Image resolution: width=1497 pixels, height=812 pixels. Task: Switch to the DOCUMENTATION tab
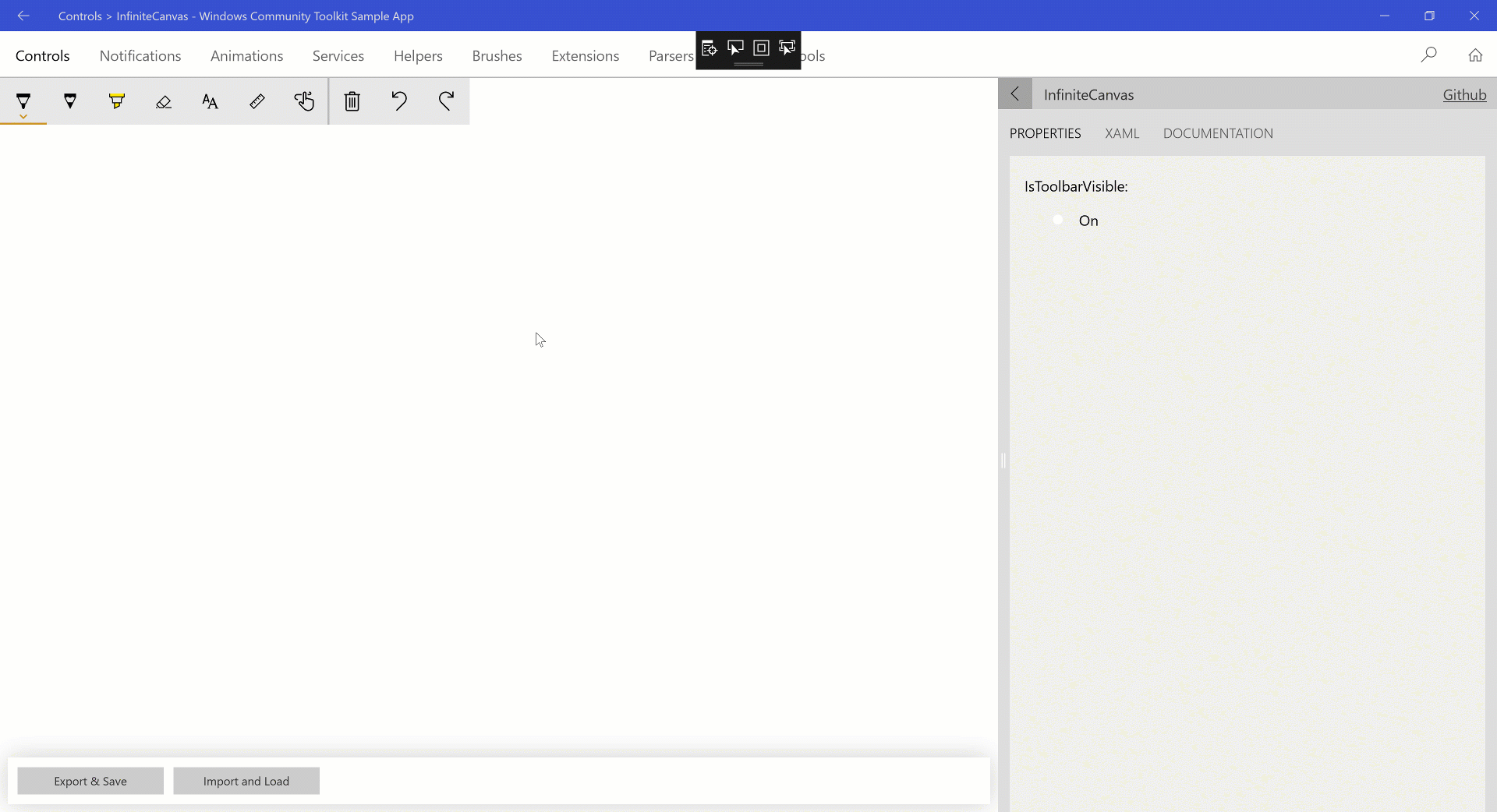click(1218, 133)
